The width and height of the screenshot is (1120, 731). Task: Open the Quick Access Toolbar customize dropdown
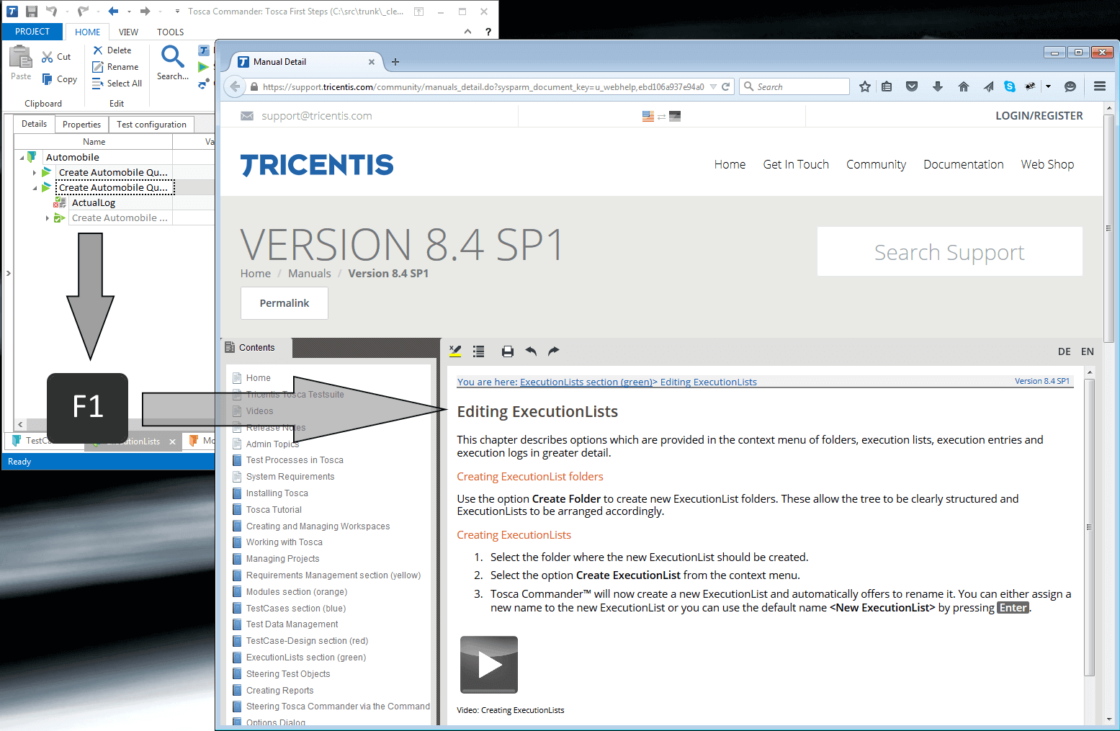(x=177, y=11)
